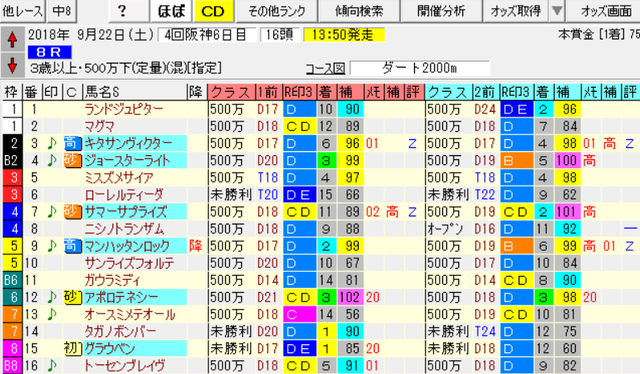Click the cyan クラス column header
Screen dimensions: 640x374
click(448, 92)
